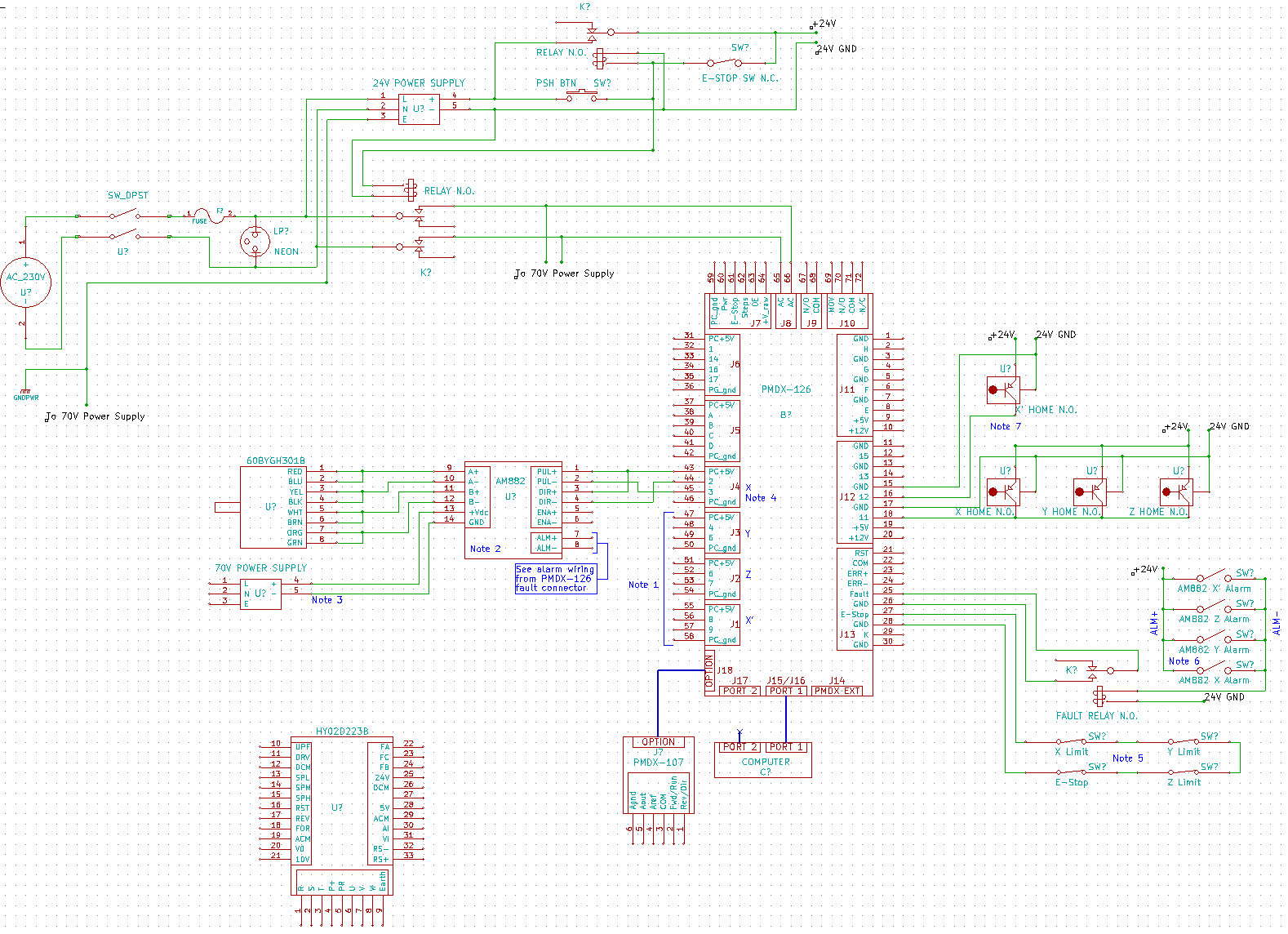Select the 70V POWER SUPPLY component block
The height and width of the screenshot is (934, 1288).
(x=260, y=594)
